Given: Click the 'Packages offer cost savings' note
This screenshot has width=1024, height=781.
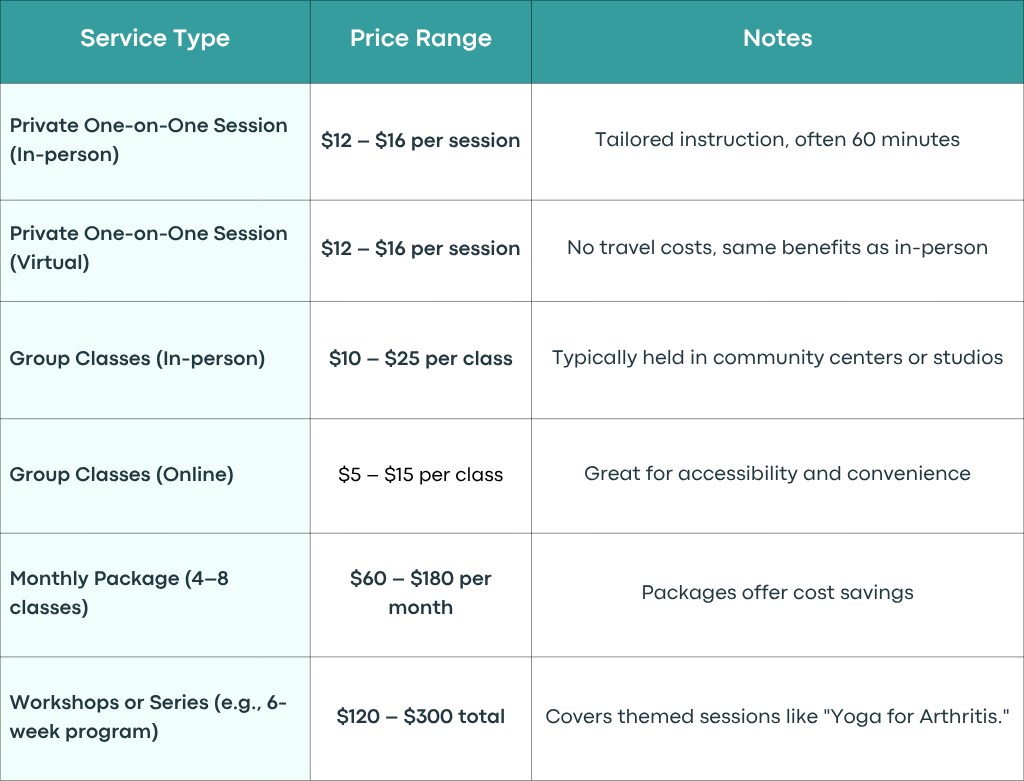Looking at the screenshot, I should [x=777, y=593].
